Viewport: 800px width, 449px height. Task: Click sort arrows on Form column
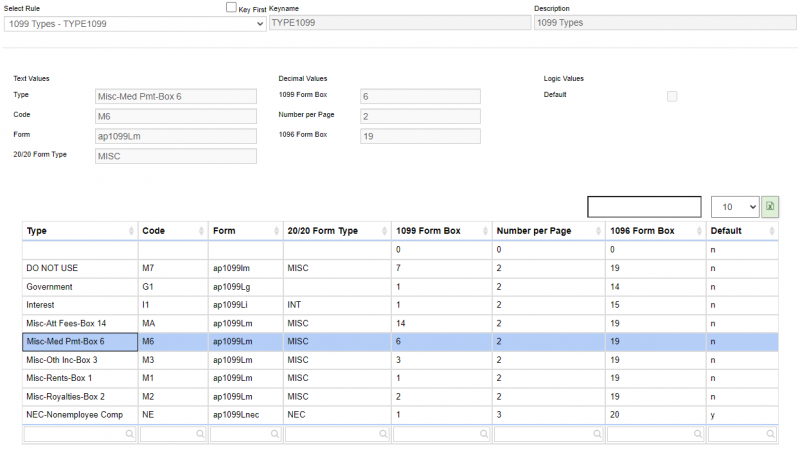pos(275,231)
